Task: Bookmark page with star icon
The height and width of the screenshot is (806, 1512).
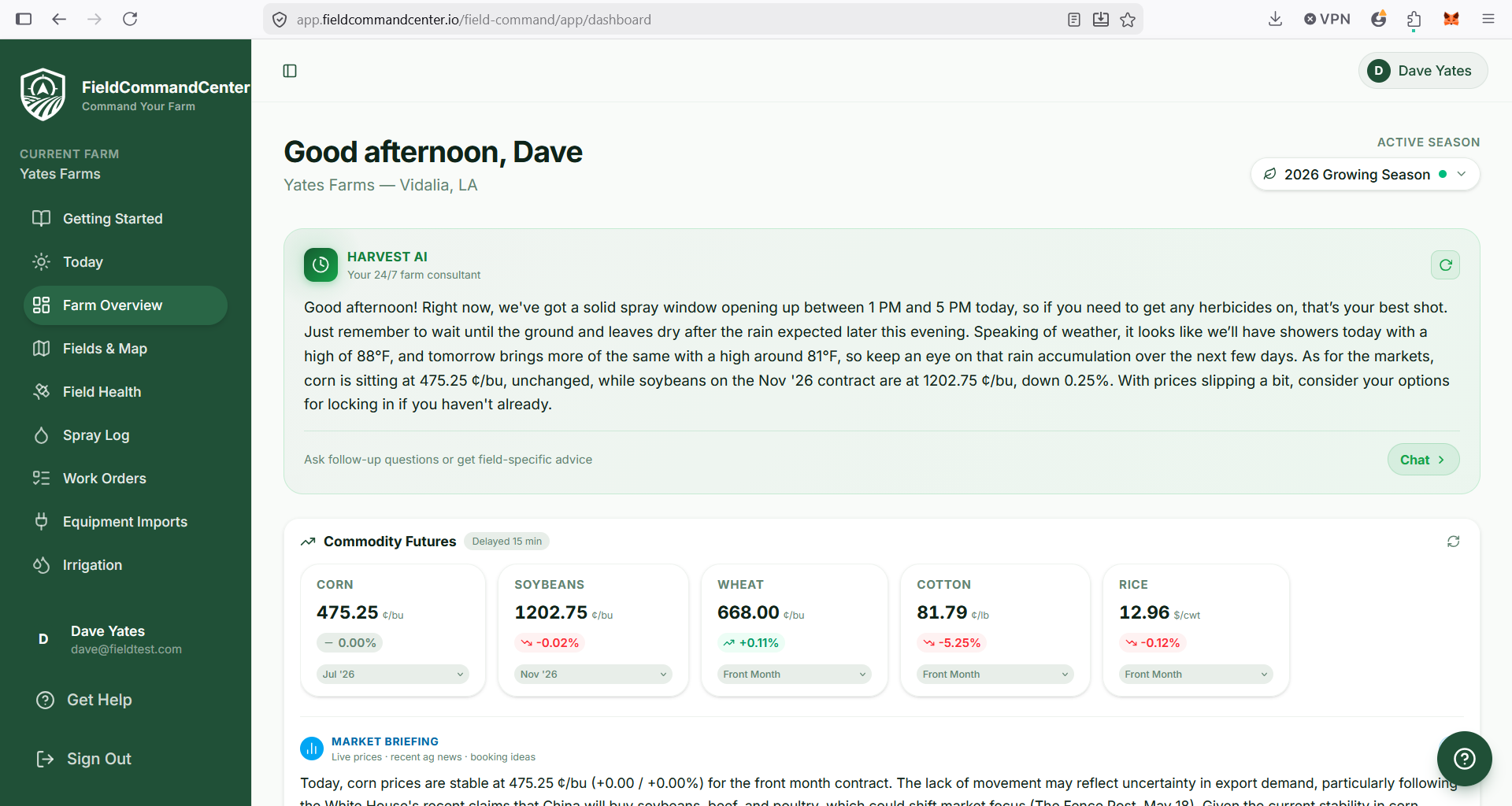Action: pyautogui.click(x=1128, y=20)
